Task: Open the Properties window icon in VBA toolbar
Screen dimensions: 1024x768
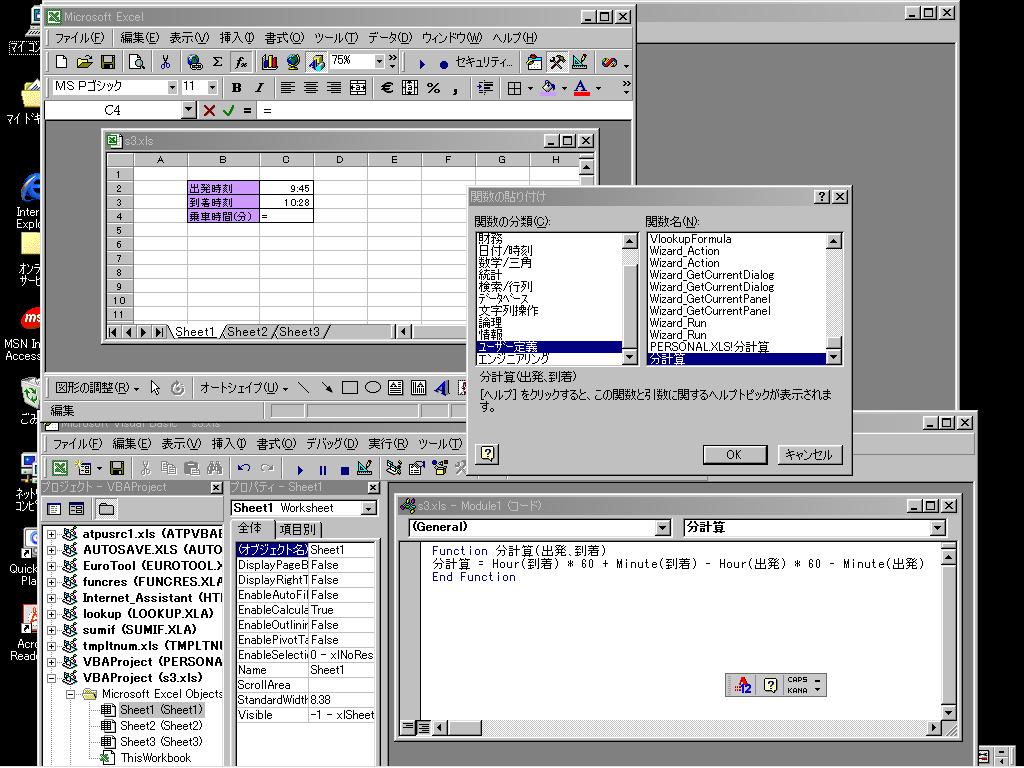Action: click(x=417, y=468)
